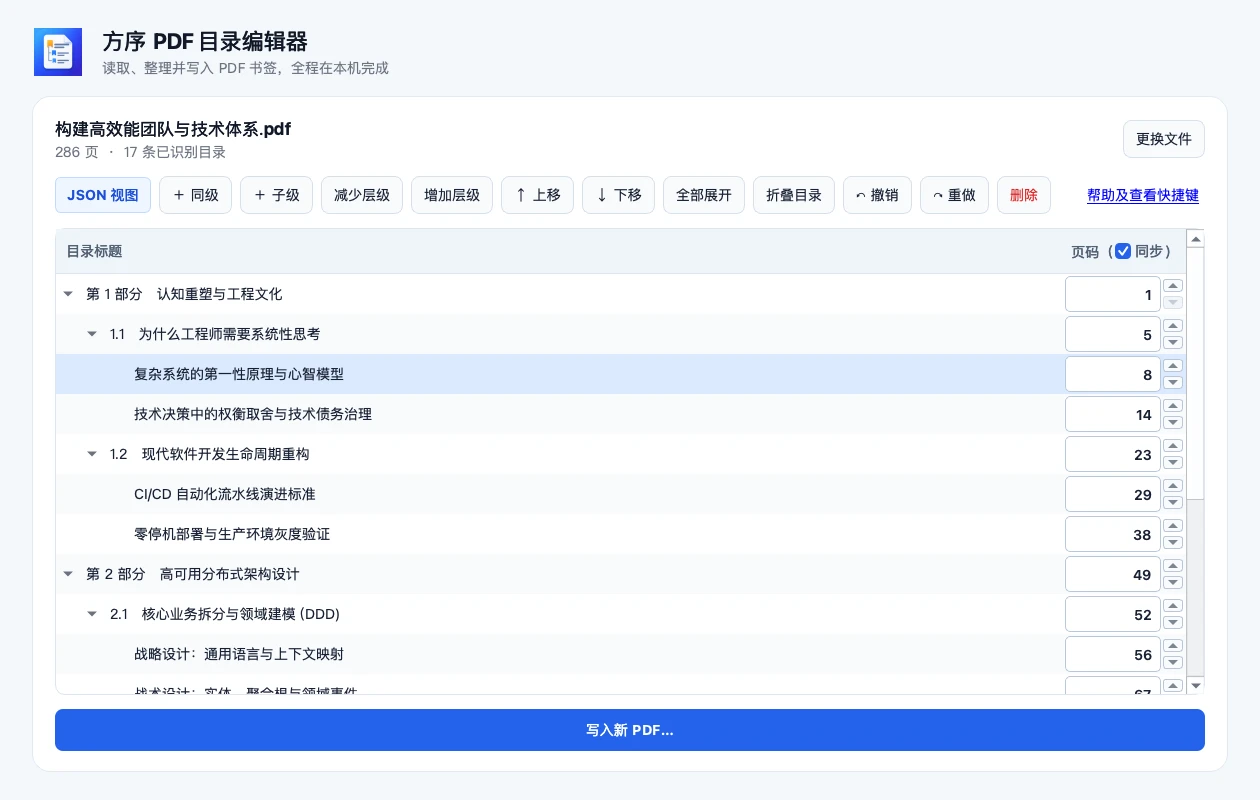
Task: Click 减少层级 button
Action: coord(362,195)
